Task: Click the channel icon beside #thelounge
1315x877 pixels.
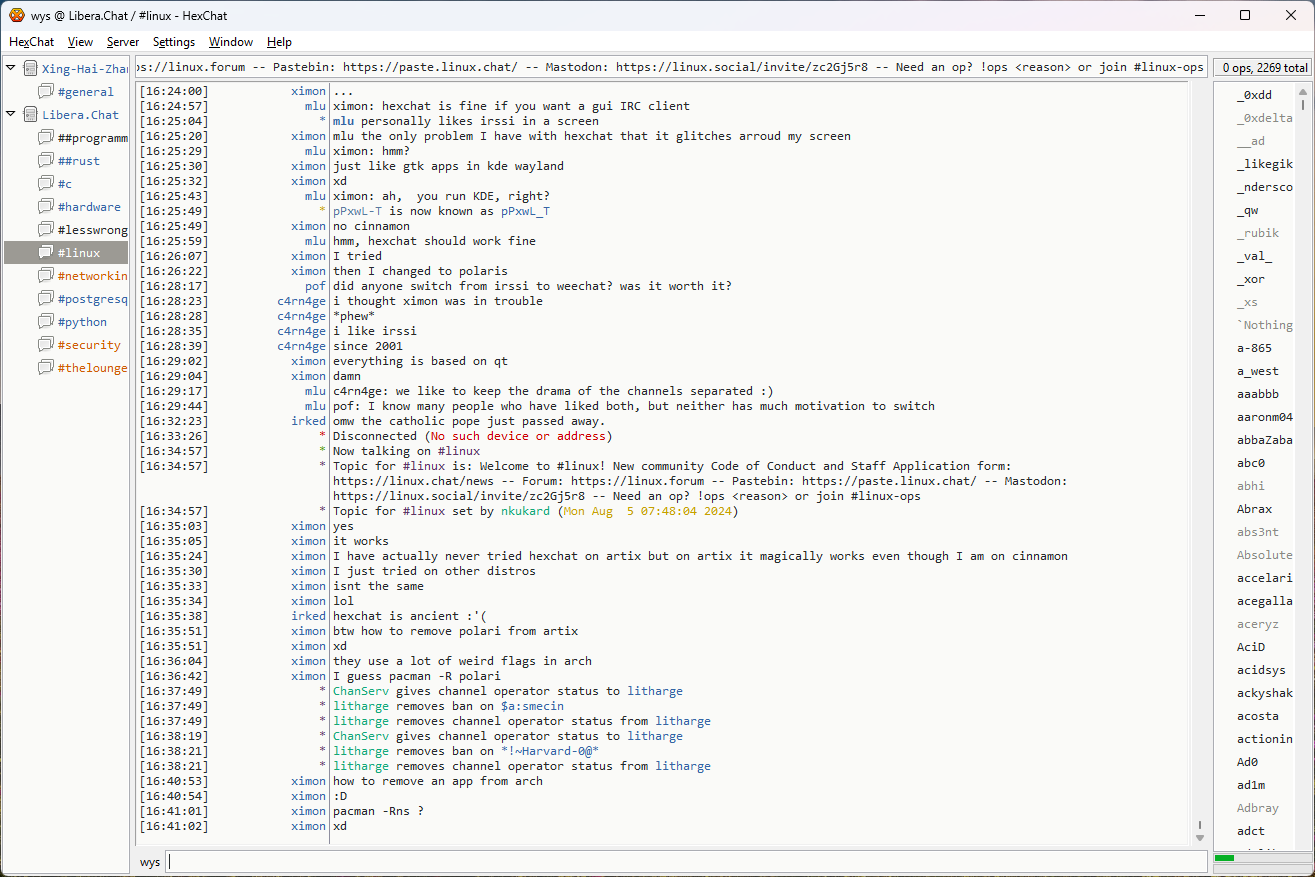Action: tap(46, 368)
